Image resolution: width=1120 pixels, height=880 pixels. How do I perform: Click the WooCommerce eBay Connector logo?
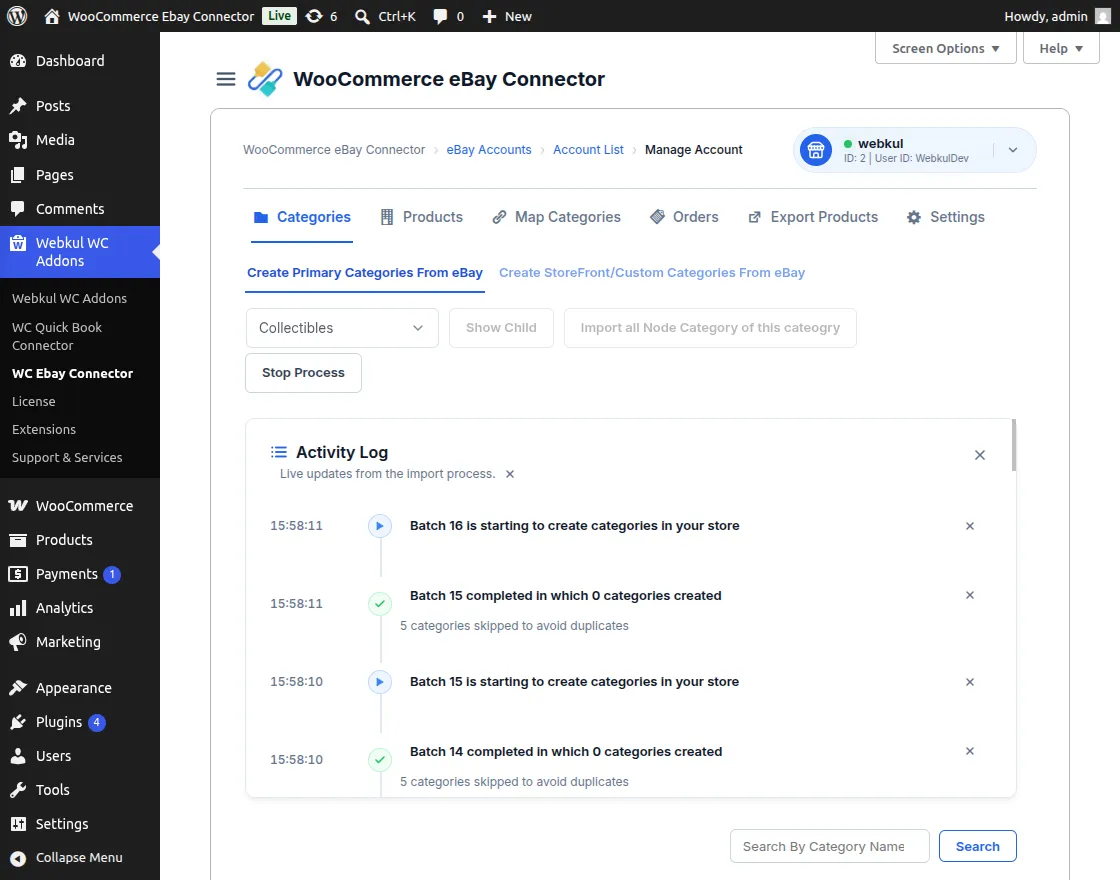click(x=265, y=79)
